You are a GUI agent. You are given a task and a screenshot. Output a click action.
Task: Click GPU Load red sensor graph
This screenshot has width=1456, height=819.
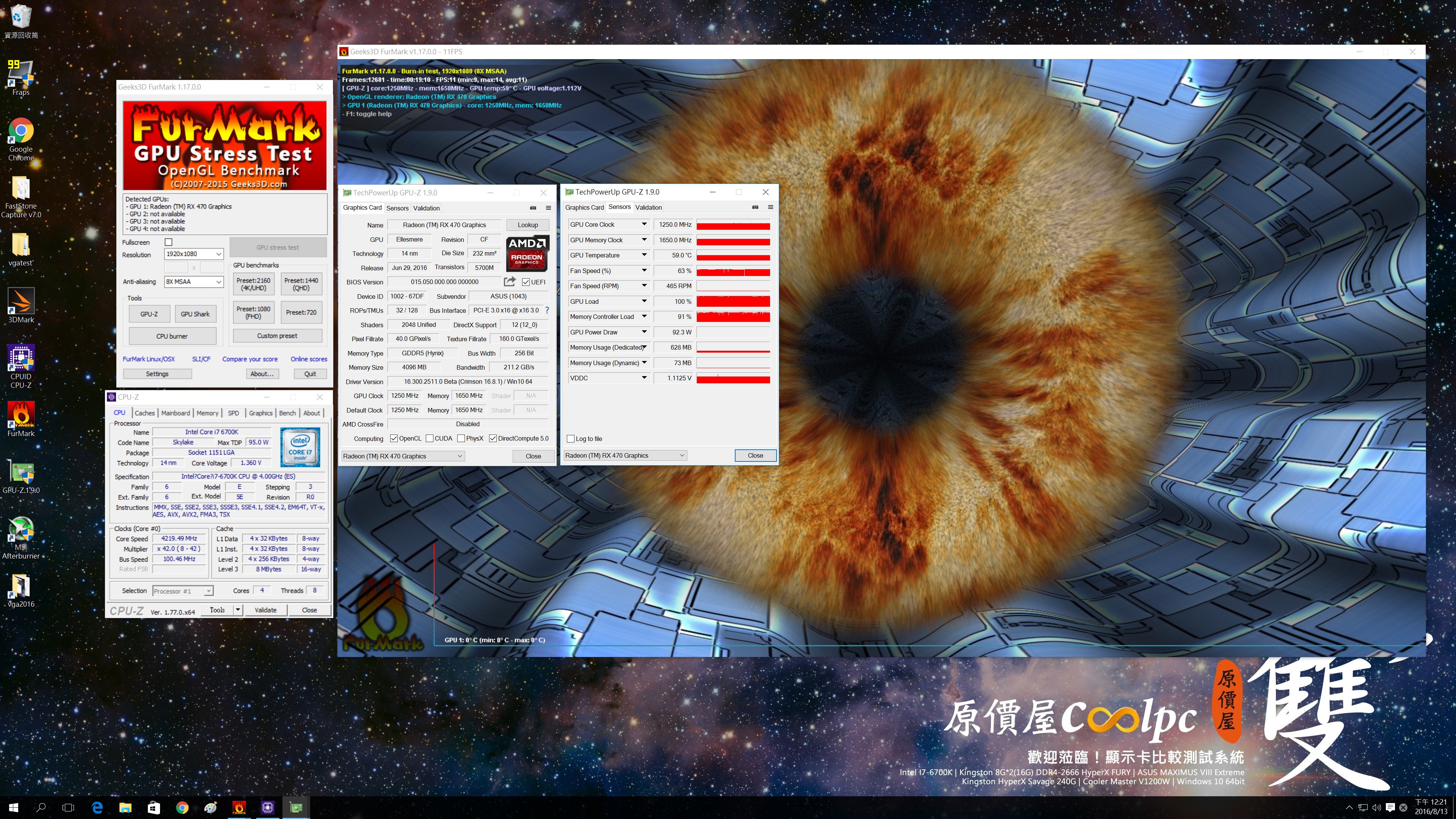[733, 301]
